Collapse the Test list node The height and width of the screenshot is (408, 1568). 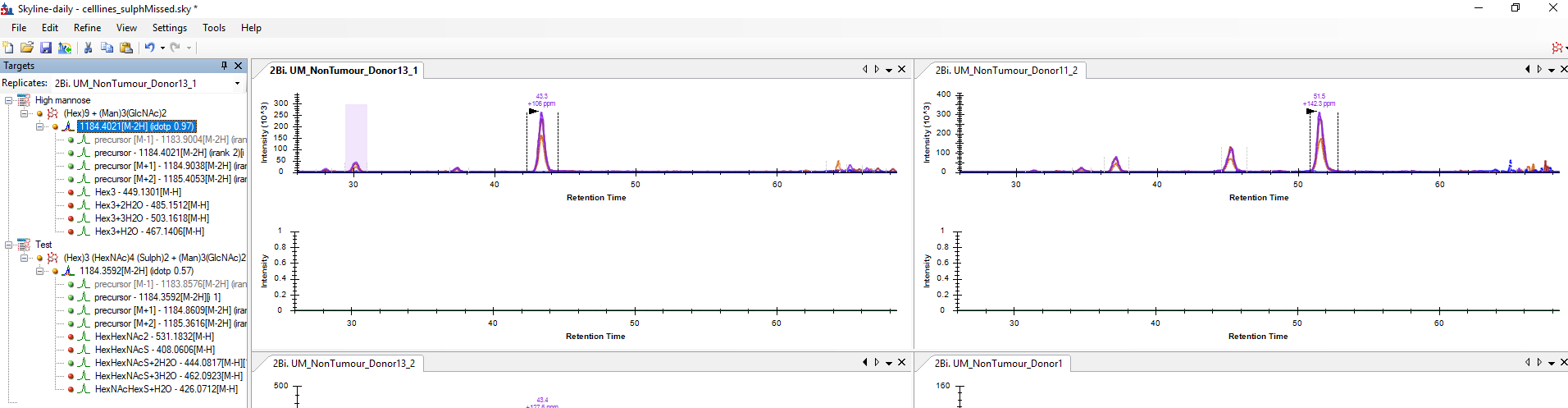[x=9, y=245]
